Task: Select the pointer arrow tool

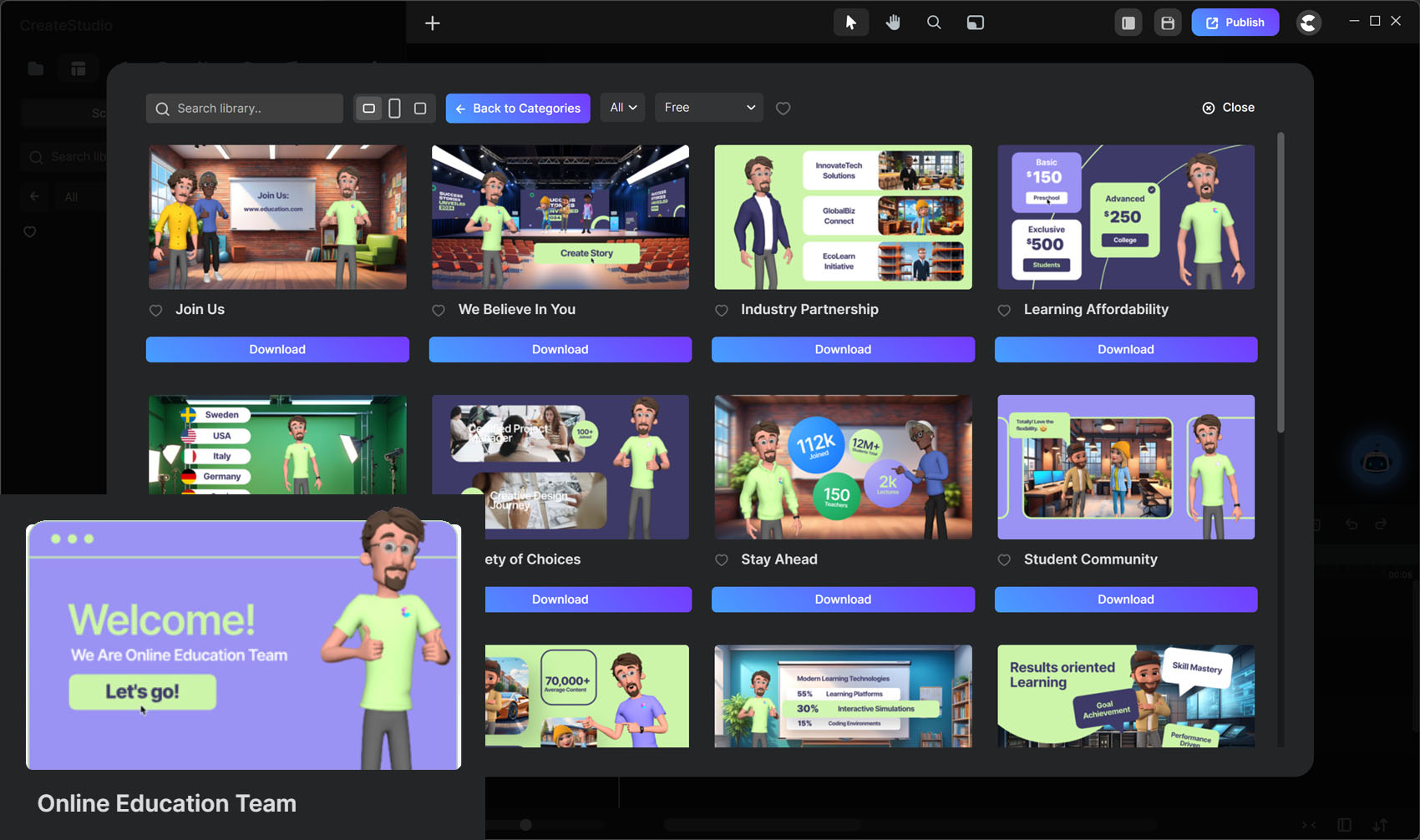Action: (850, 23)
